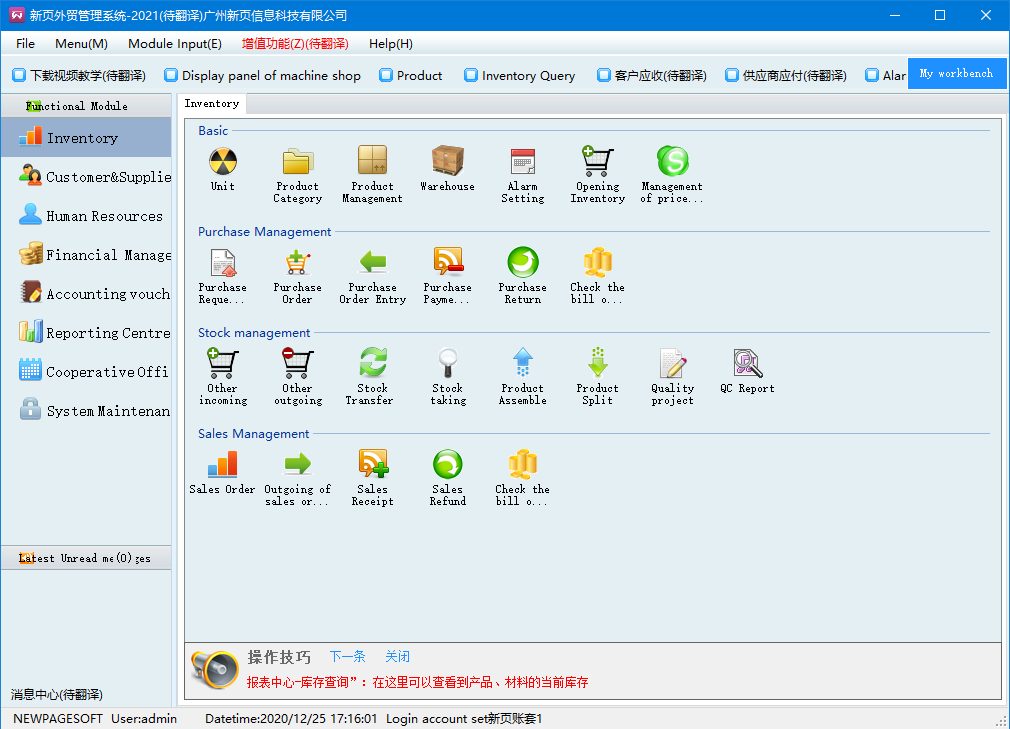
Task: Launch Stock Transfer icon
Action: point(372,364)
